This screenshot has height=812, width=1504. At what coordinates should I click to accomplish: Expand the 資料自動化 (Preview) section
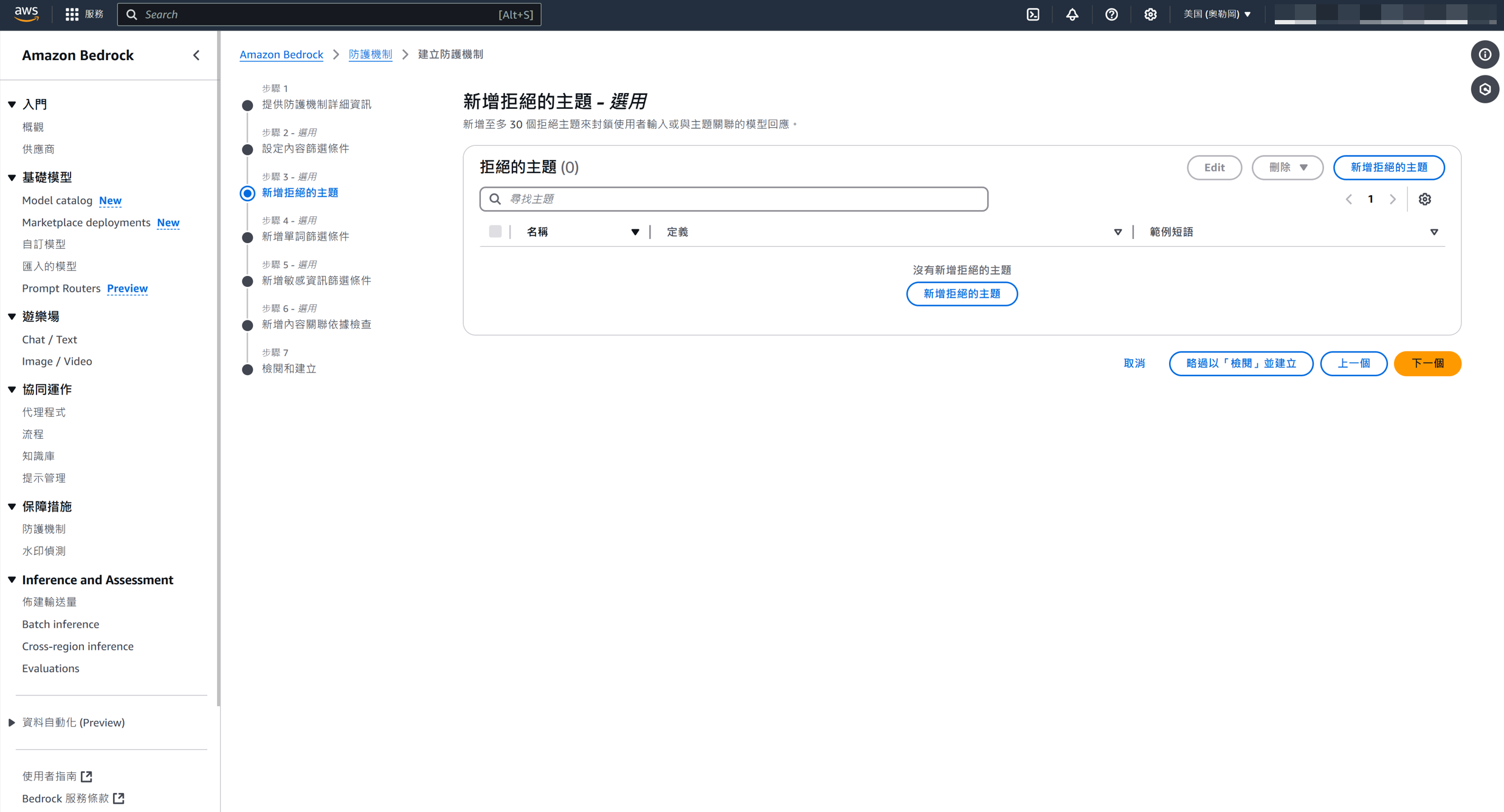coord(12,723)
